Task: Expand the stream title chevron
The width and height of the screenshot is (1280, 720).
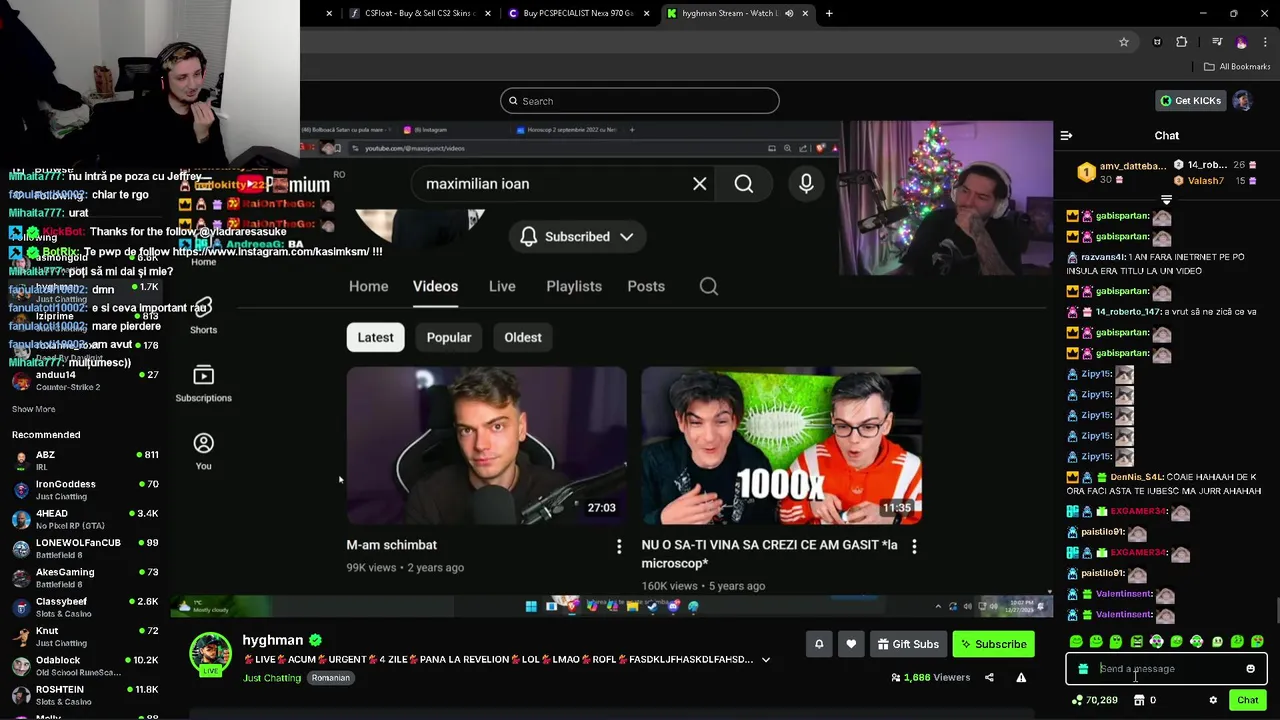Action: click(x=766, y=660)
